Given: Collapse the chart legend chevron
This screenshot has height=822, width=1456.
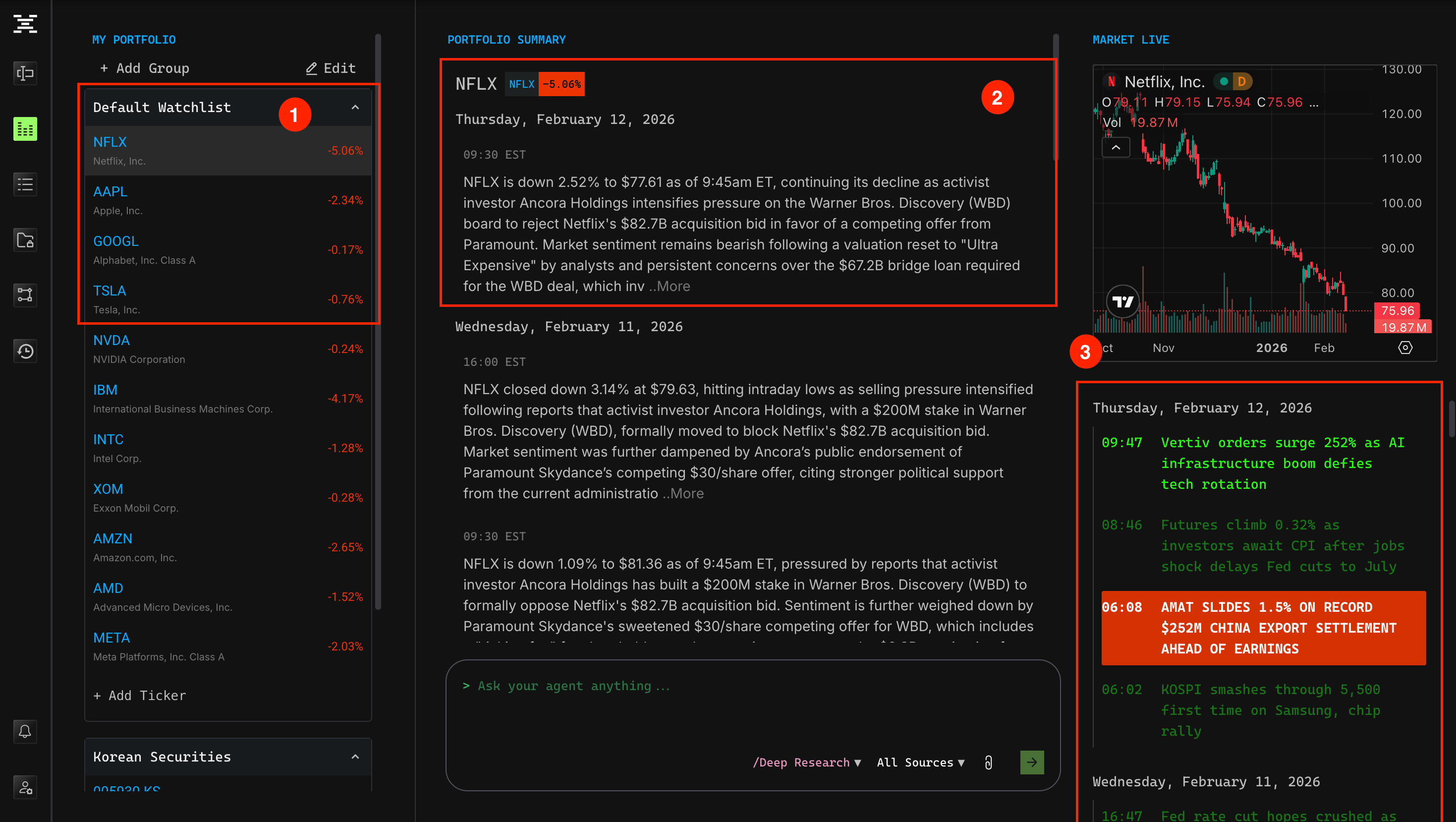Looking at the screenshot, I should click(1116, 148).
